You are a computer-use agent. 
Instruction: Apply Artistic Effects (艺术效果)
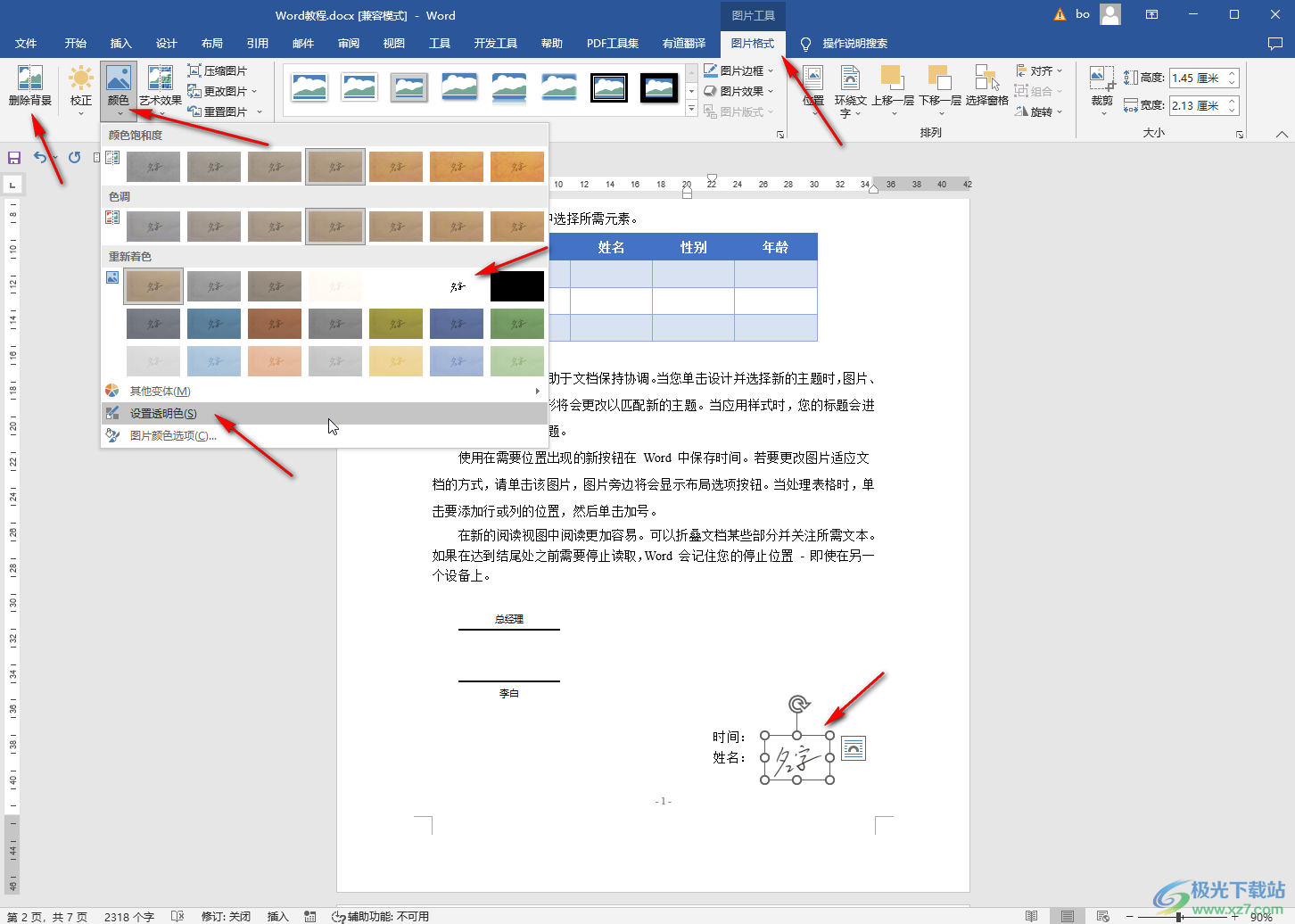[x=160, y=85]
